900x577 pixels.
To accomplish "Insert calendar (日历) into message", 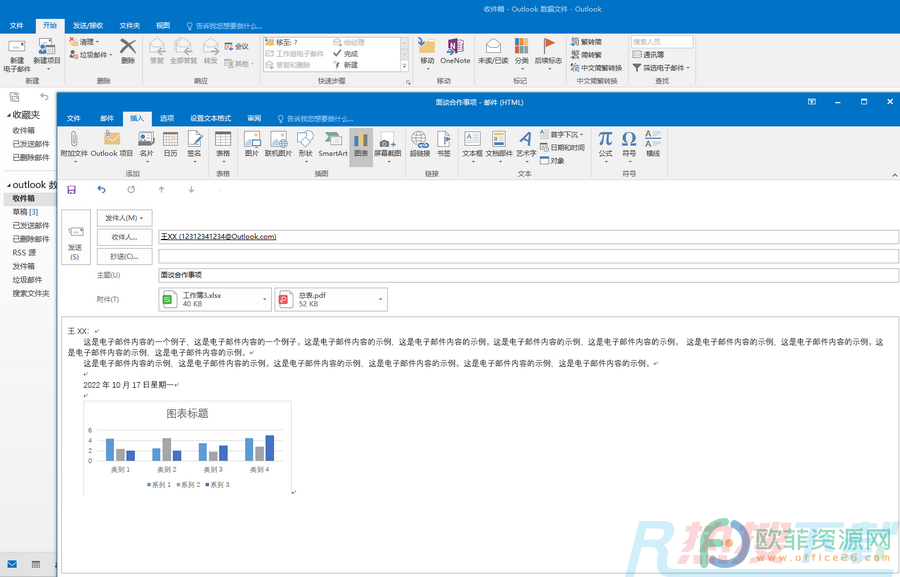I will click(x=170, y=145).
